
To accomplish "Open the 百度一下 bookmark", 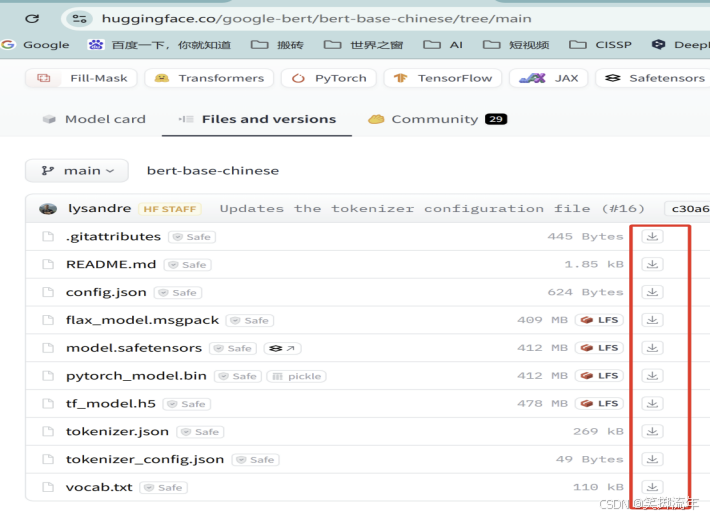I will click(x=159, y=45).
